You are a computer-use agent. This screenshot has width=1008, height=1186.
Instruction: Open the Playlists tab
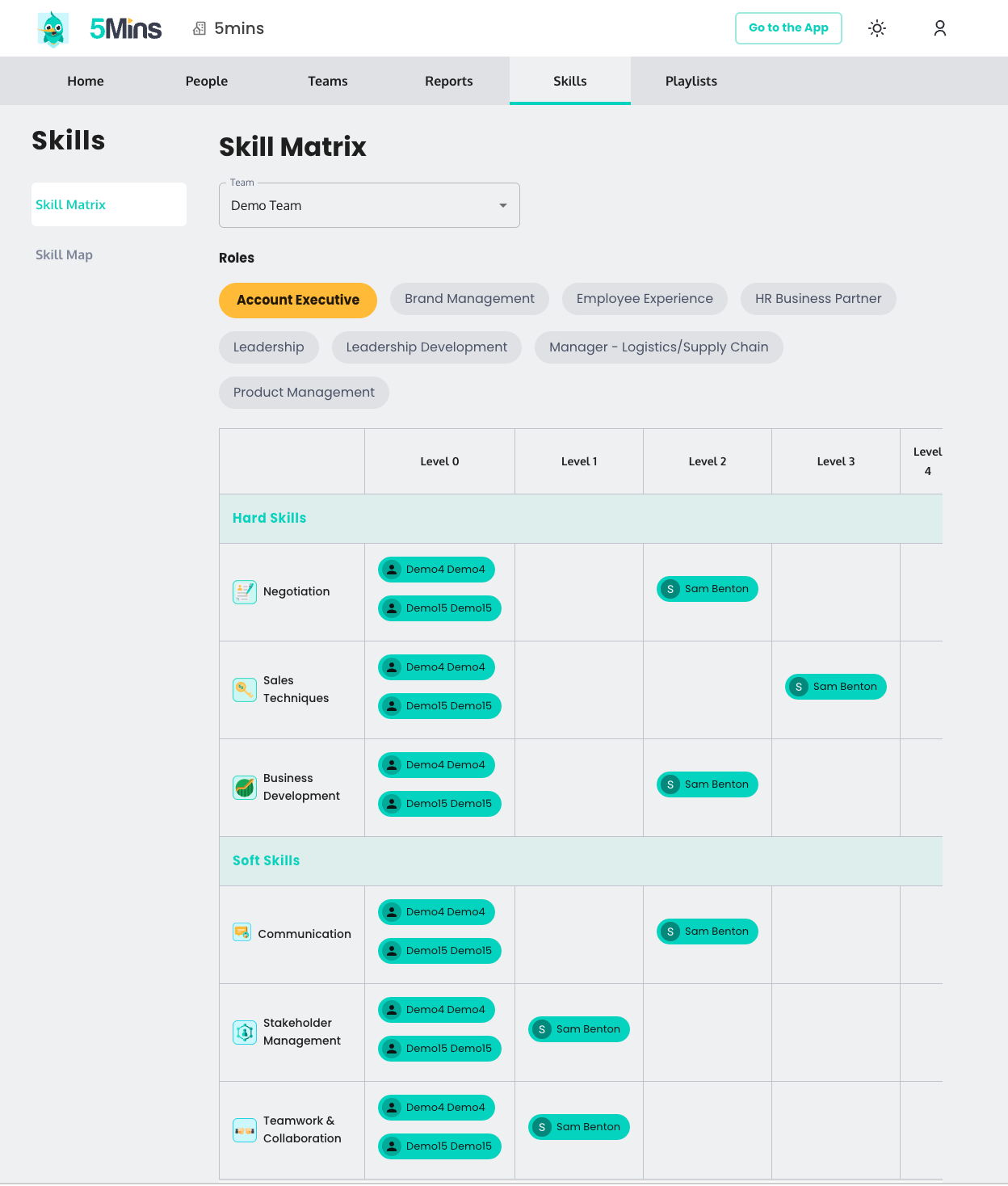691,81
